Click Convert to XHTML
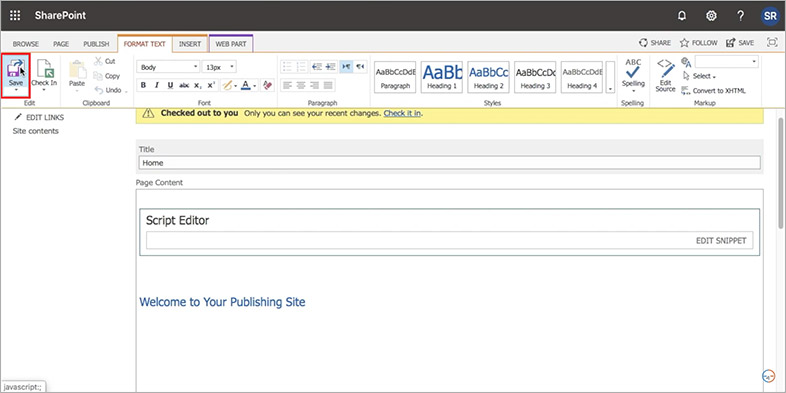The image size is (786, 393). (713, 91)
